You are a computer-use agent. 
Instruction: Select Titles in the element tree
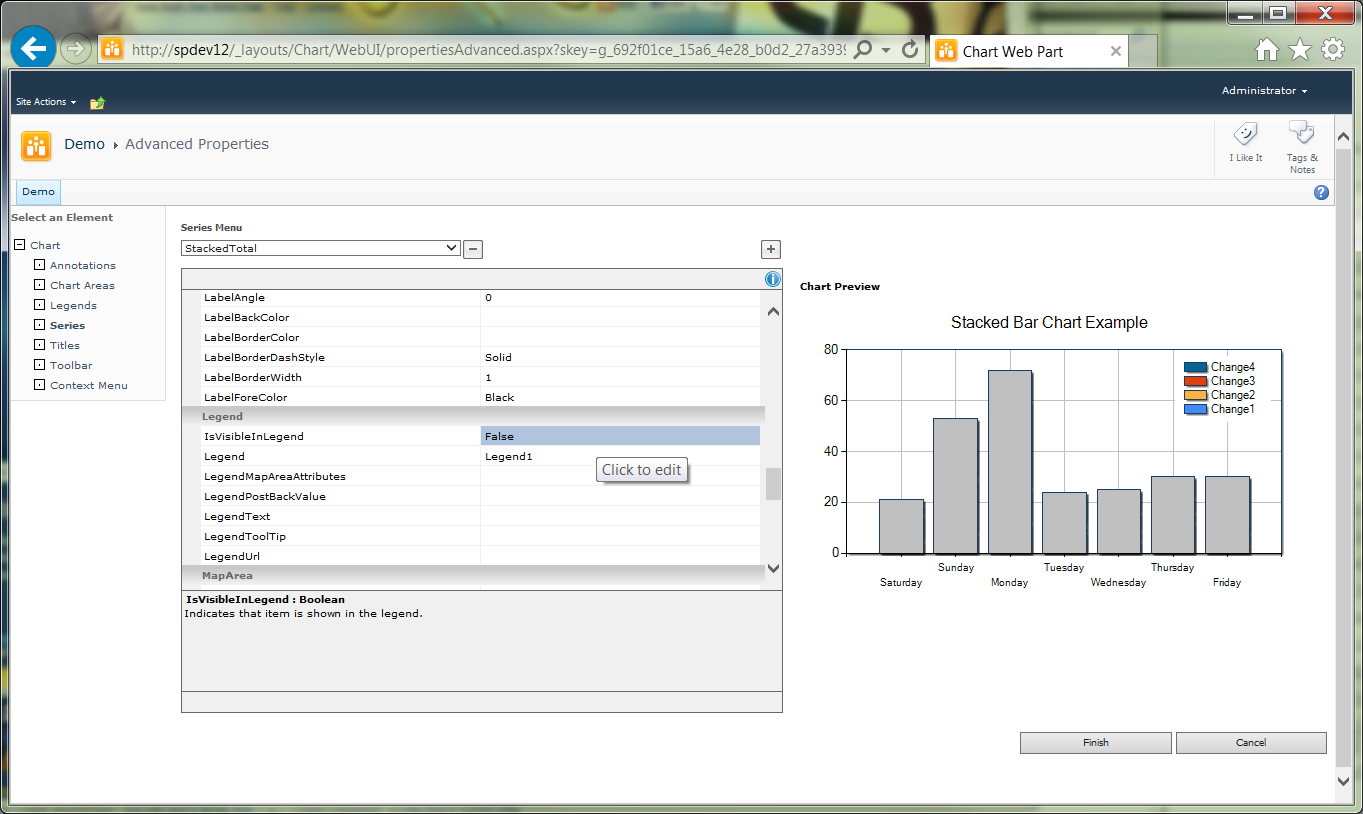point(65,345)
